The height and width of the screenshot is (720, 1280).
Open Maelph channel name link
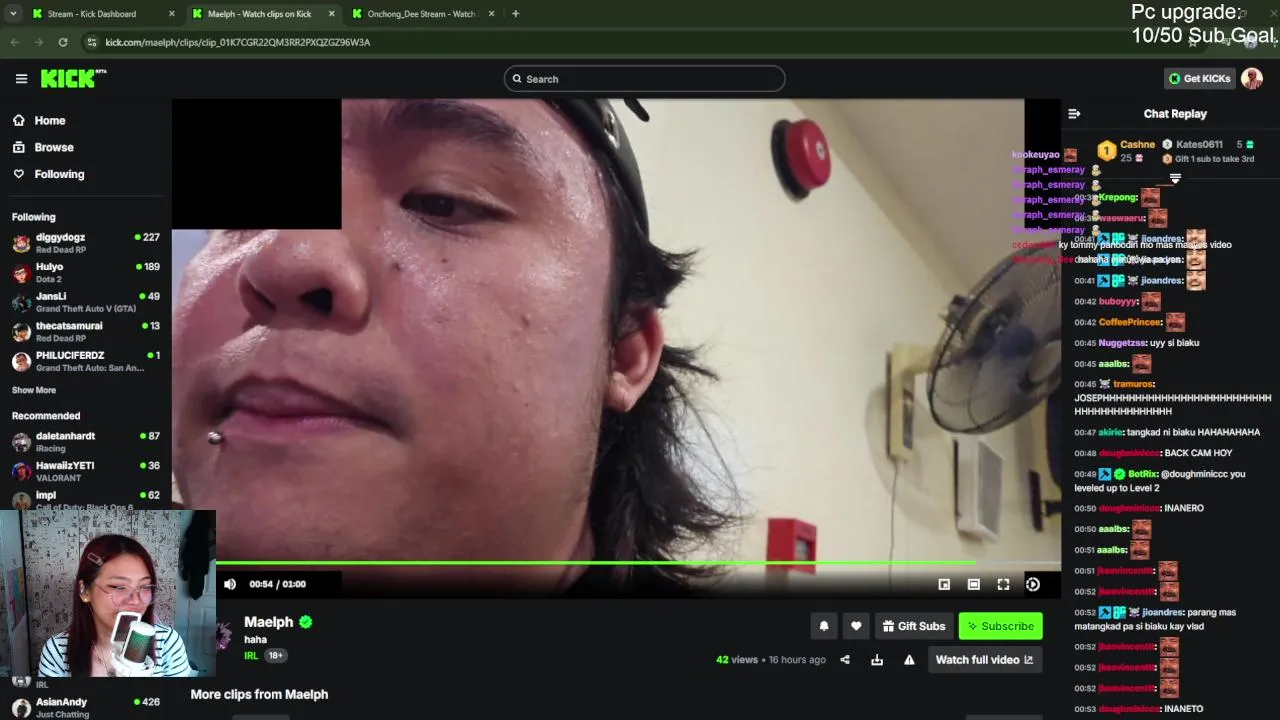pyautogui.click(x=269, y=622)
